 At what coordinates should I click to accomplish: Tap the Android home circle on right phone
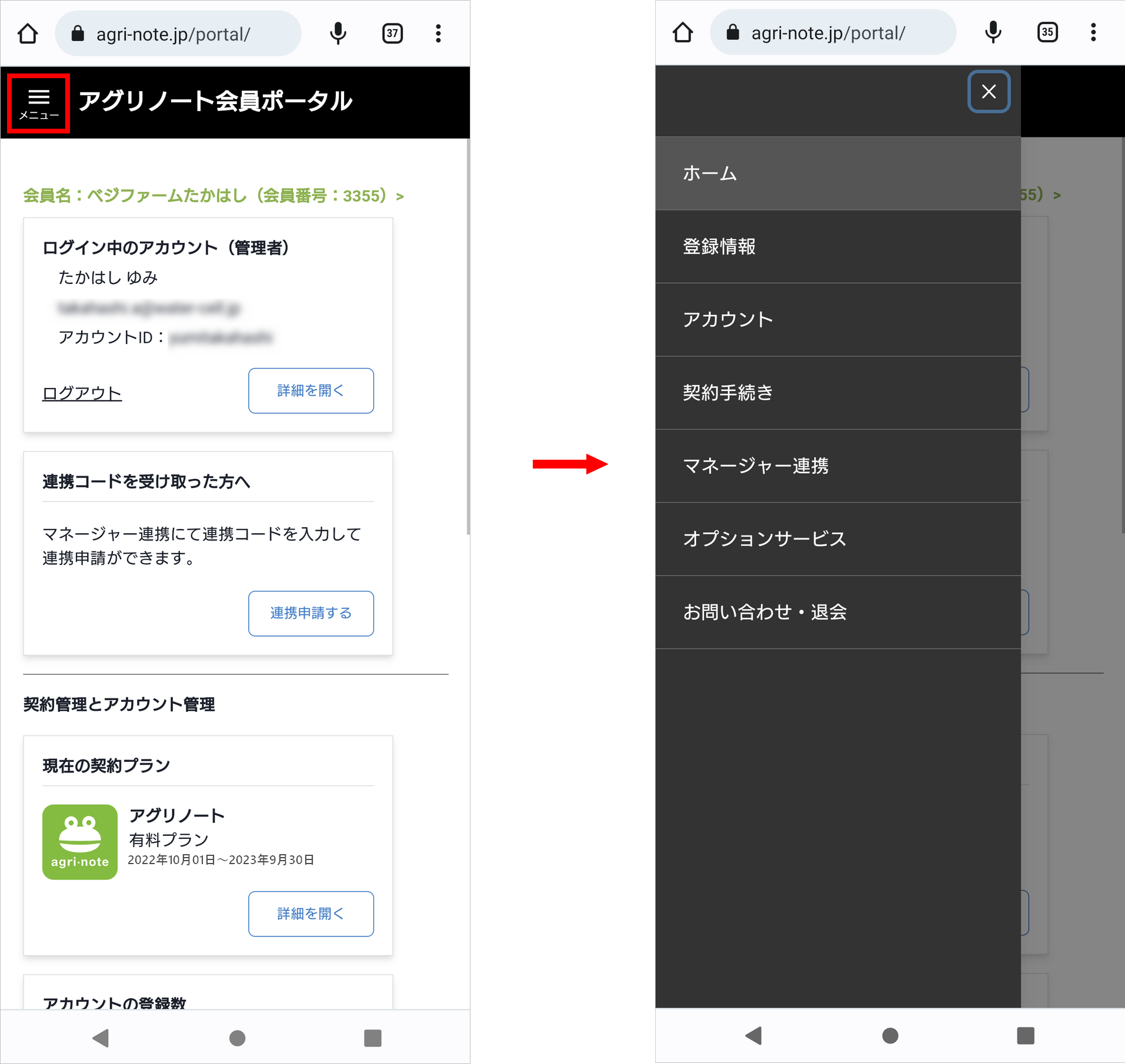890,1036
